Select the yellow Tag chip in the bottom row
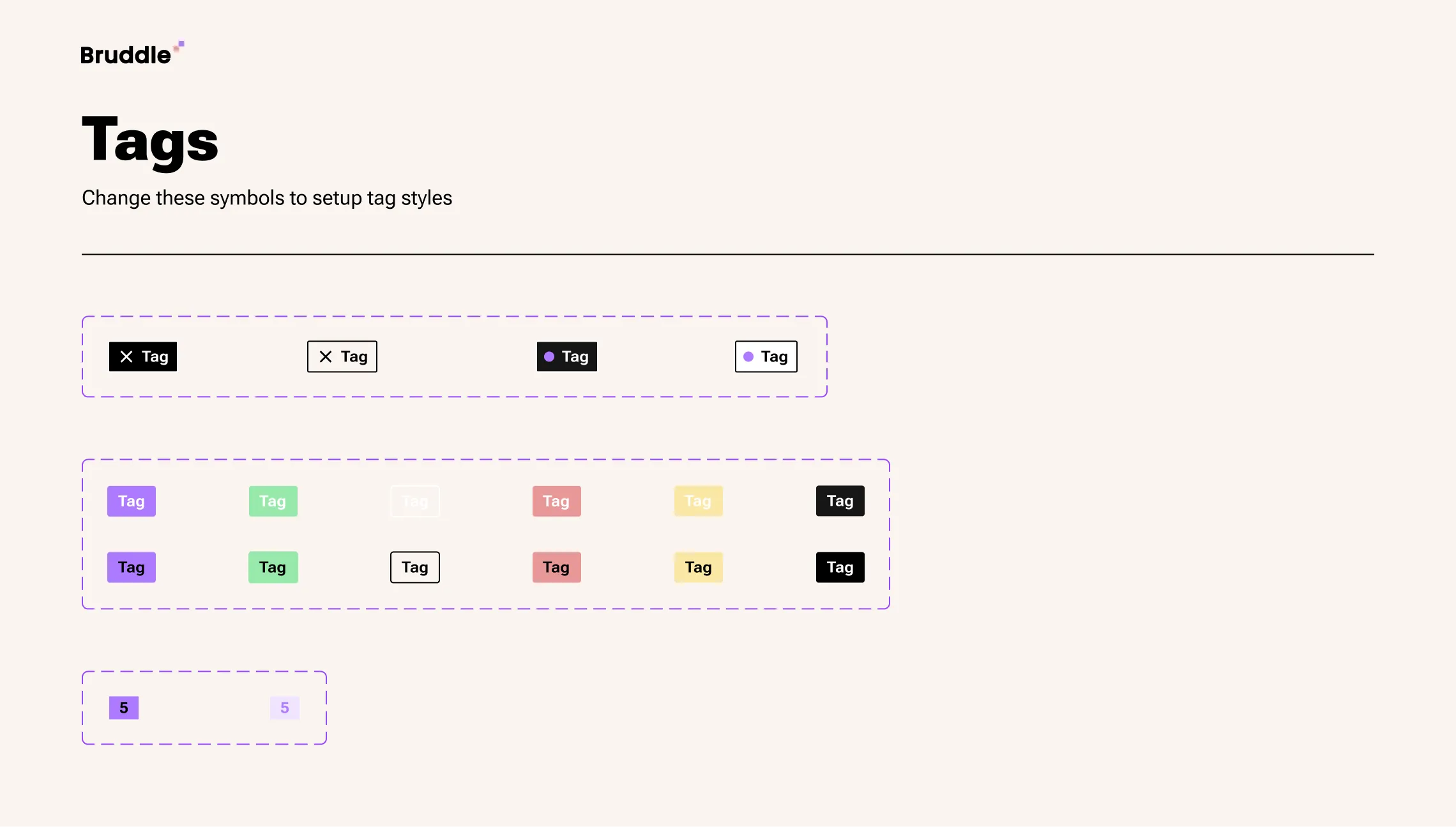 point(697,566)
